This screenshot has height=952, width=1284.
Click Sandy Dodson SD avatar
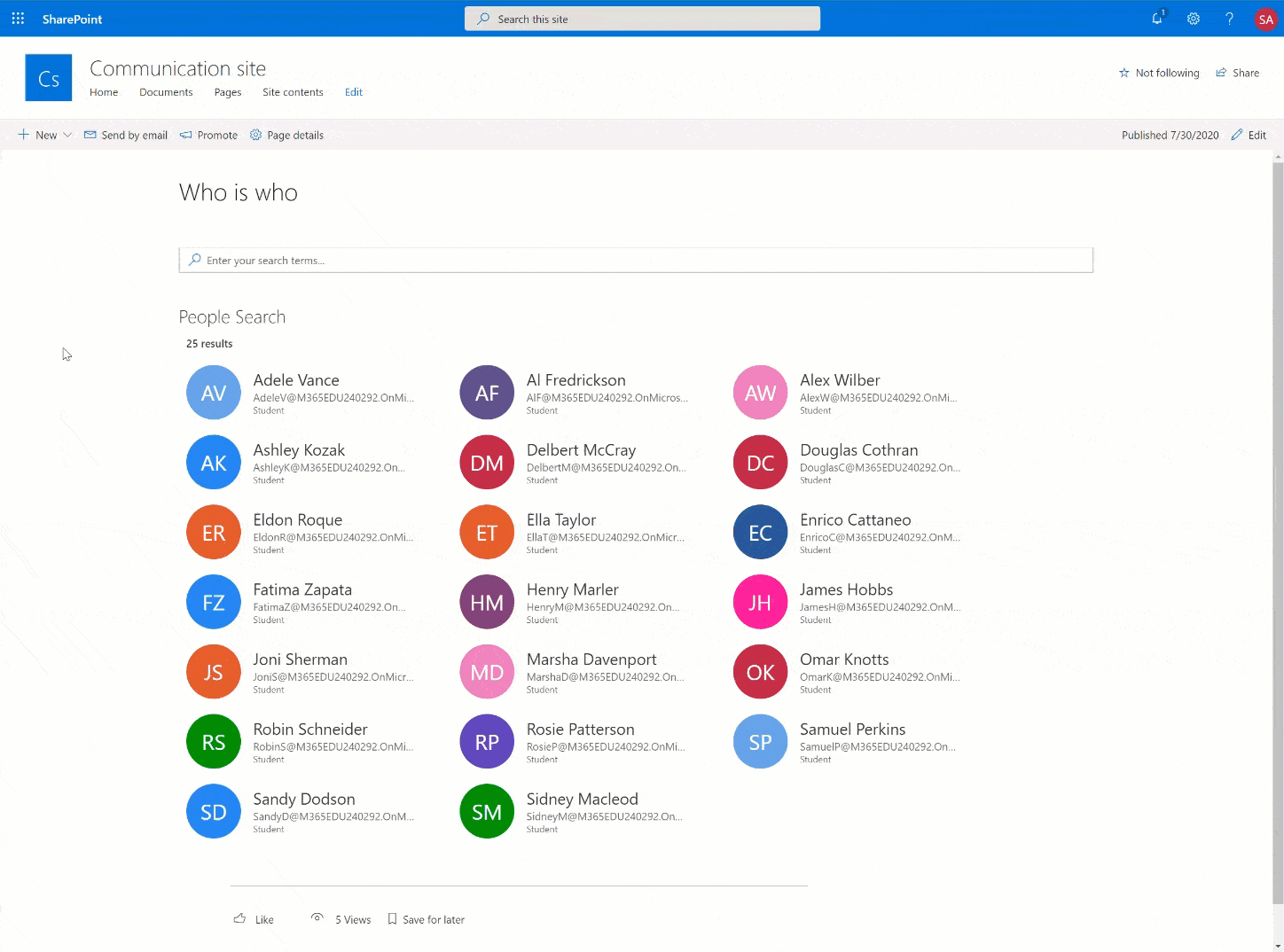(x=214, y=811)
